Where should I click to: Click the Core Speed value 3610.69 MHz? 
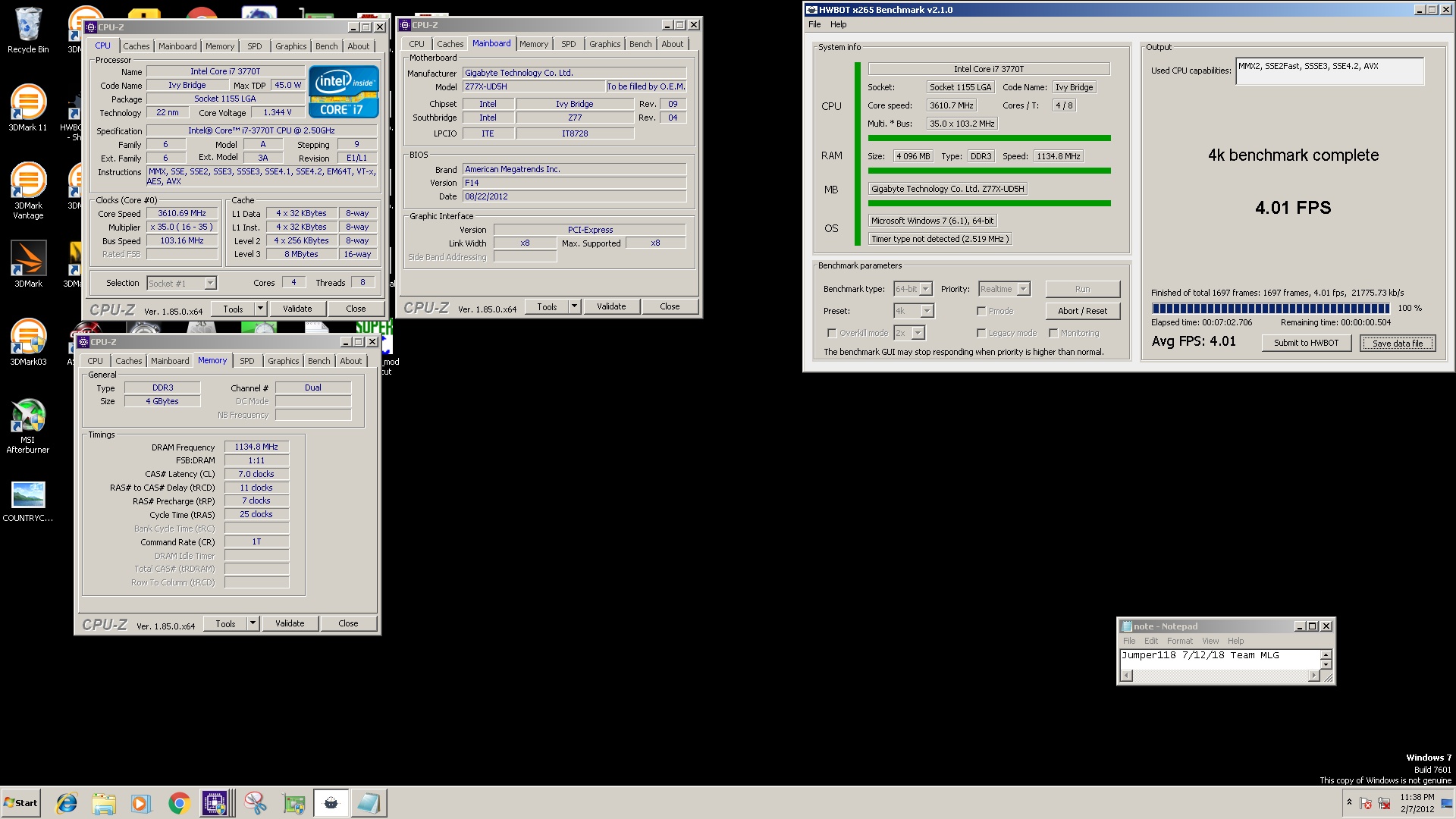tap(182, 213)
